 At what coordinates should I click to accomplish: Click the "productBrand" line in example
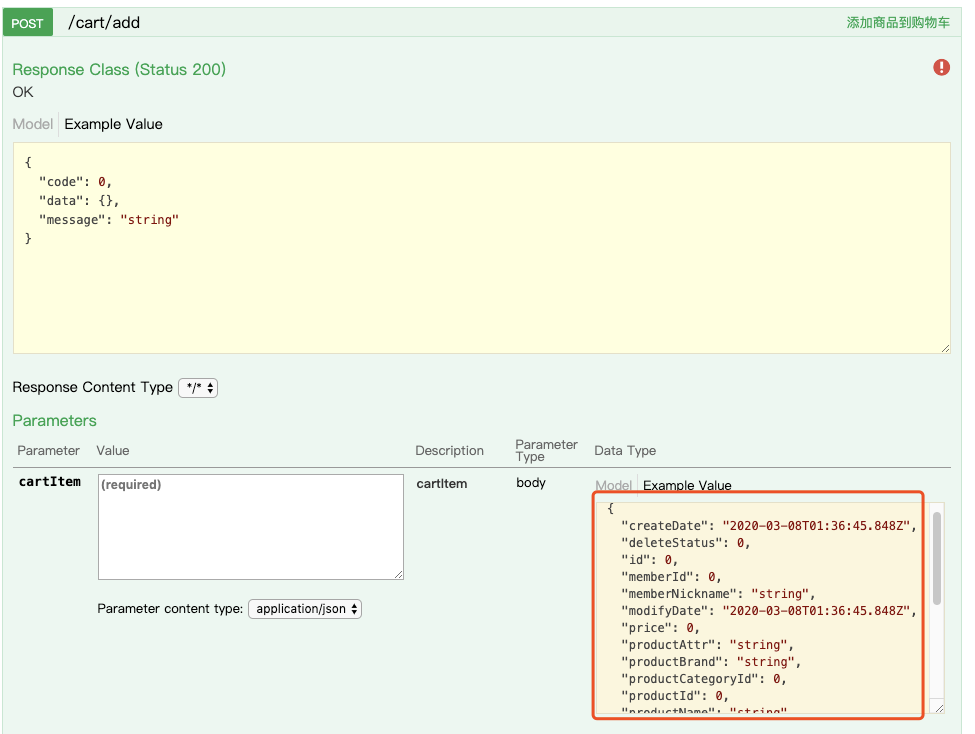pos(711,662)
